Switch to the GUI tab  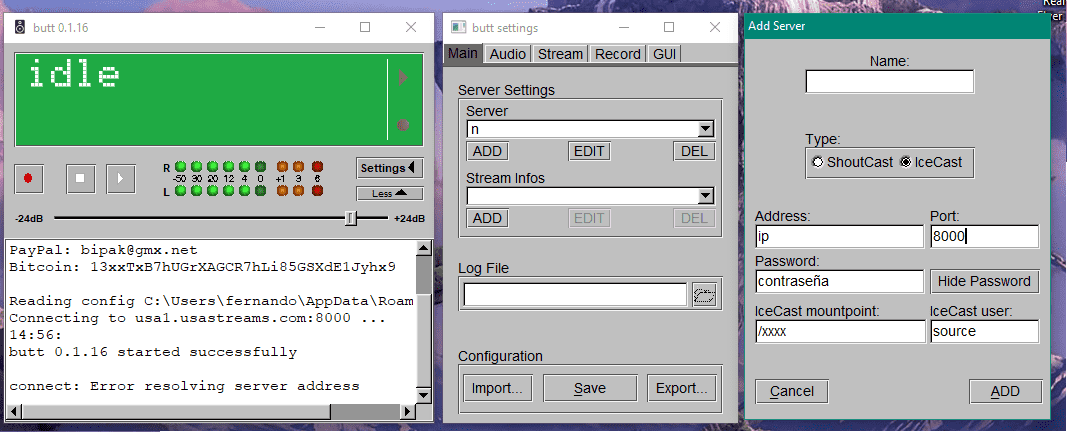point(664,54)
